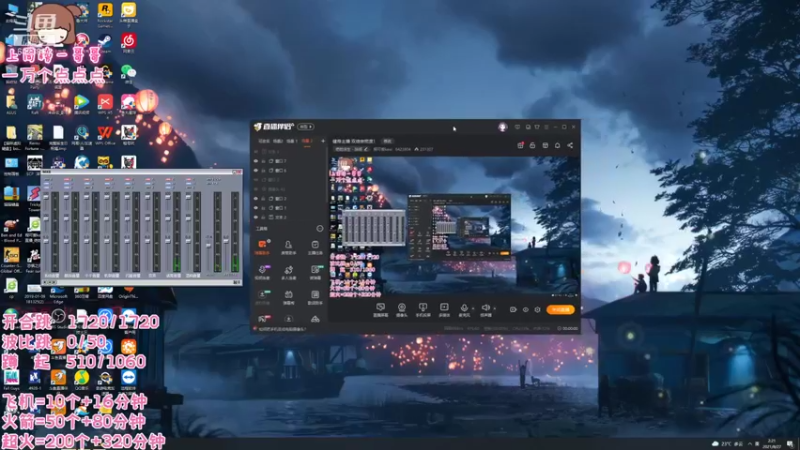Open the first tool in toolbox second row
Screen dimensions: 800x450
pyautogui.click(x=262, y=272)
